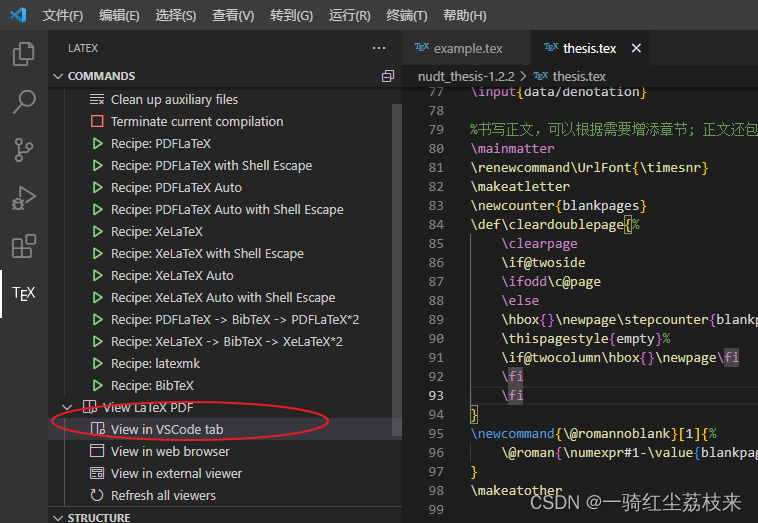
Task: Click the LATEX panel title
Action: [83, 48]
